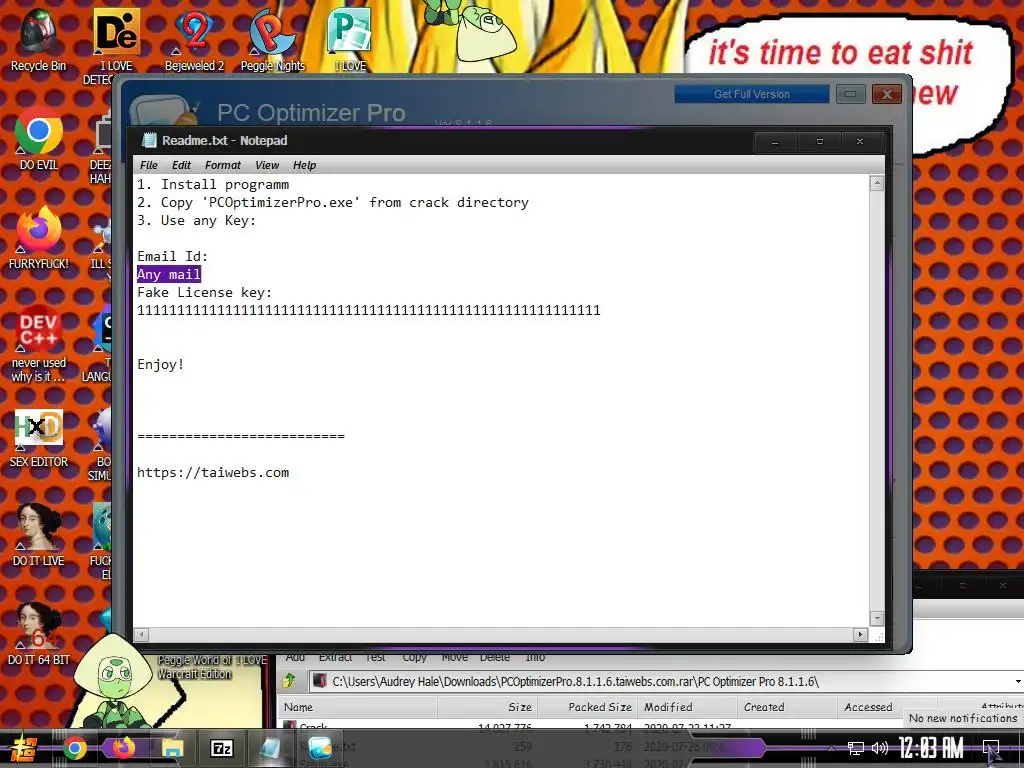
Task: Click the 'https://taiwebs.com' line in Notepad
Action: pos(213,472)
